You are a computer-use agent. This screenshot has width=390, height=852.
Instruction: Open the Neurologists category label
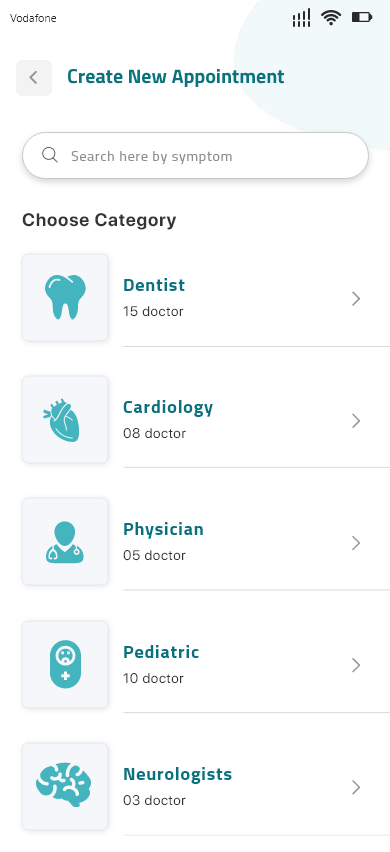(x=178, y=774)
